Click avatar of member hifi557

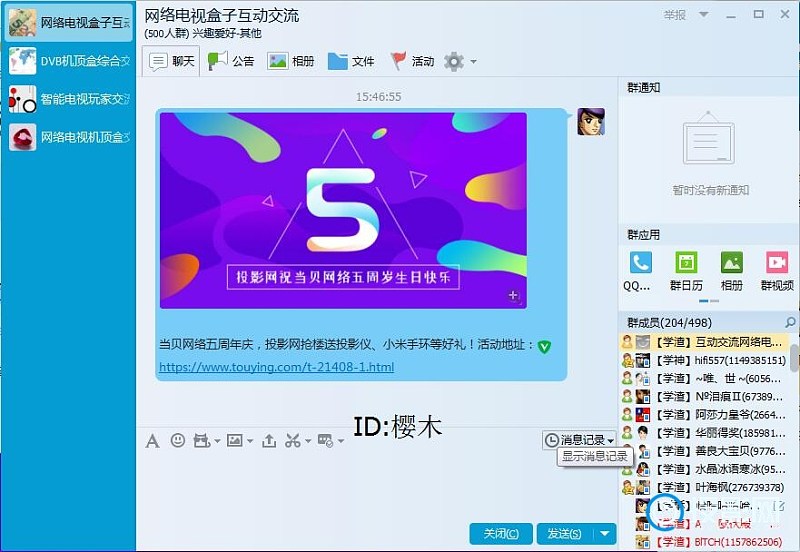[643, 360]
